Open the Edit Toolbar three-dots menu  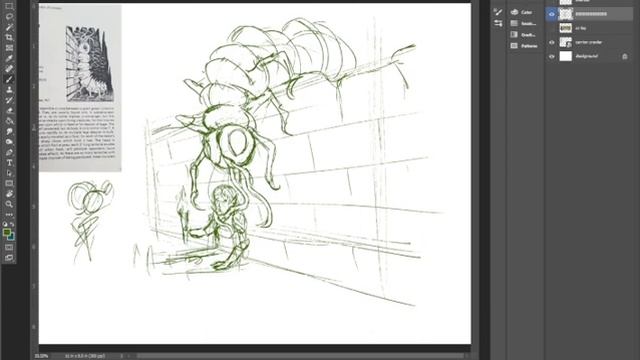point(9,214)
